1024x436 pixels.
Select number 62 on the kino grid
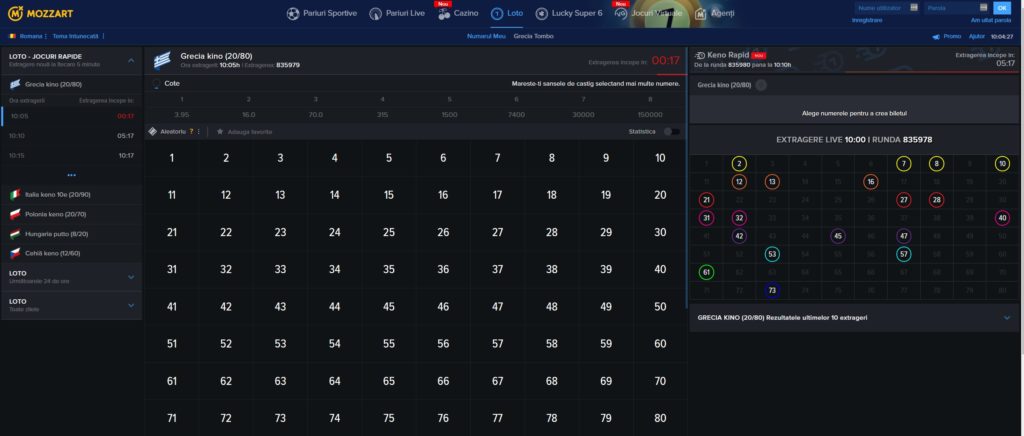coord(226,381)
